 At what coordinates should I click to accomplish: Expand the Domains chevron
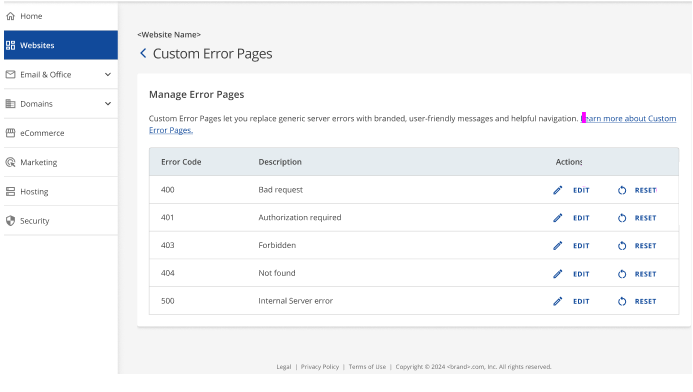pyautogui.click(x=108, y=104)
